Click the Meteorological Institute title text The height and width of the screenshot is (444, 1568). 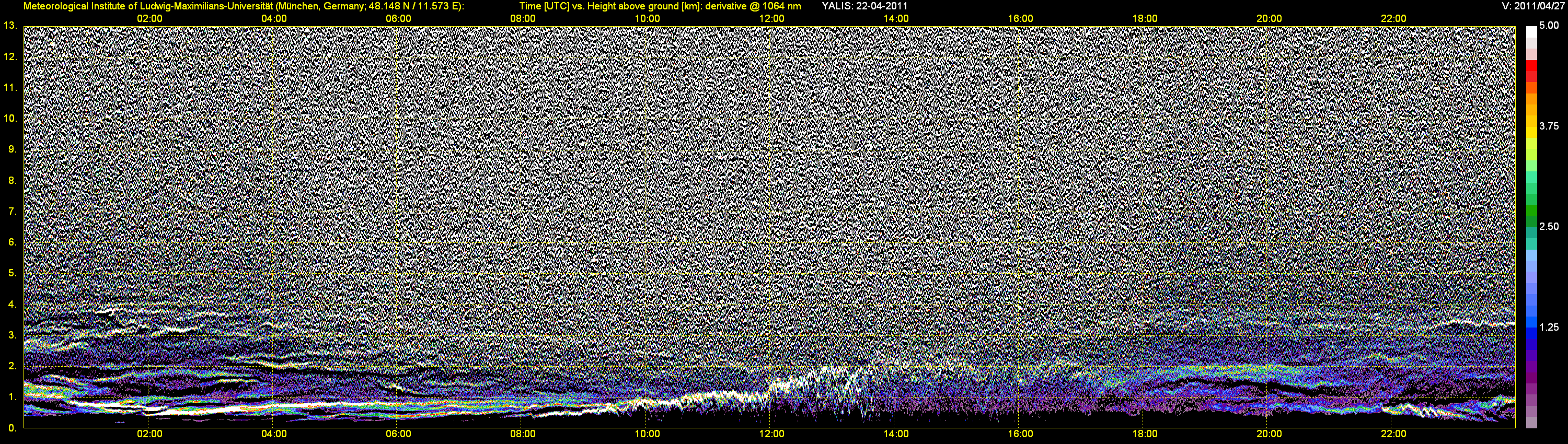point(244,6)
